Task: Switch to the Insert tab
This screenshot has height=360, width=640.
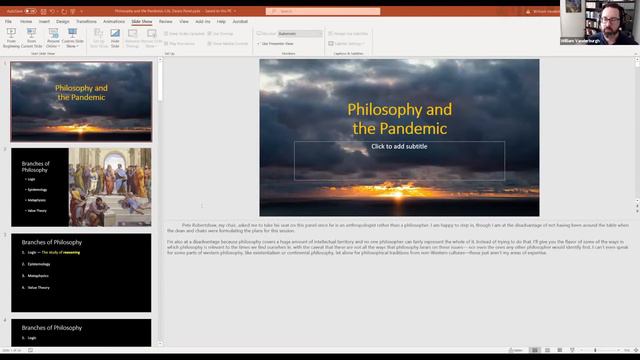Action: (44, 22)
